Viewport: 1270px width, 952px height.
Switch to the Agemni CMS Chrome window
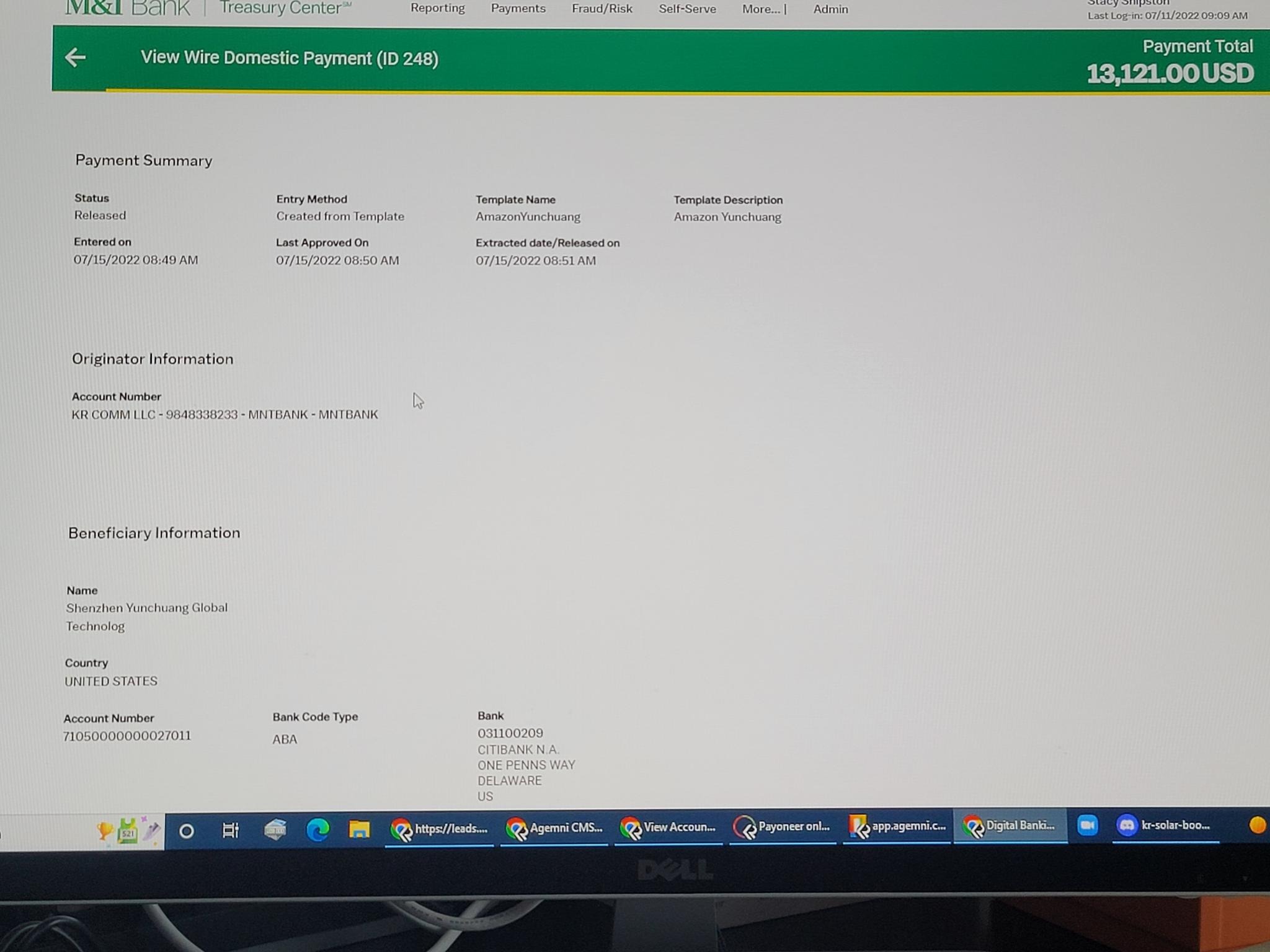point(554,828)
